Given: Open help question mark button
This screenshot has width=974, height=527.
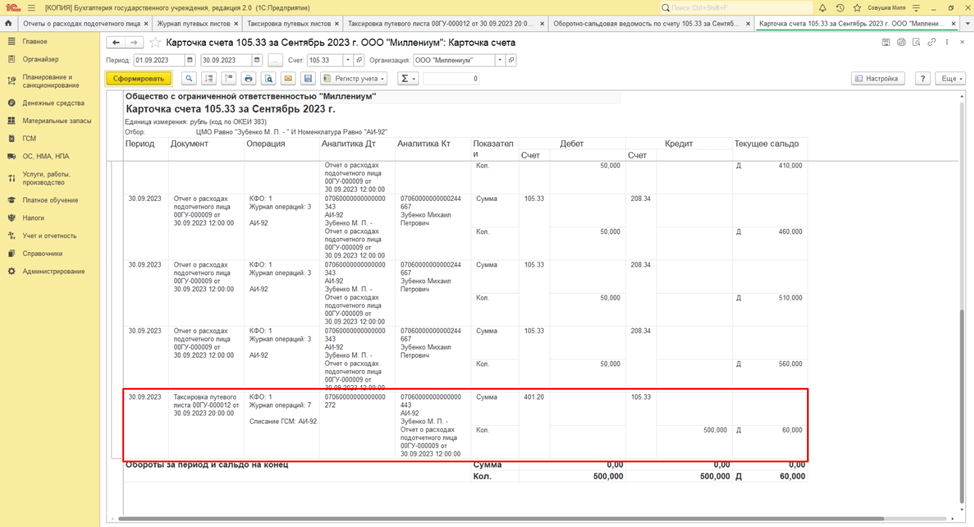Looking at the screenshot, I should (x=923, y=79).
